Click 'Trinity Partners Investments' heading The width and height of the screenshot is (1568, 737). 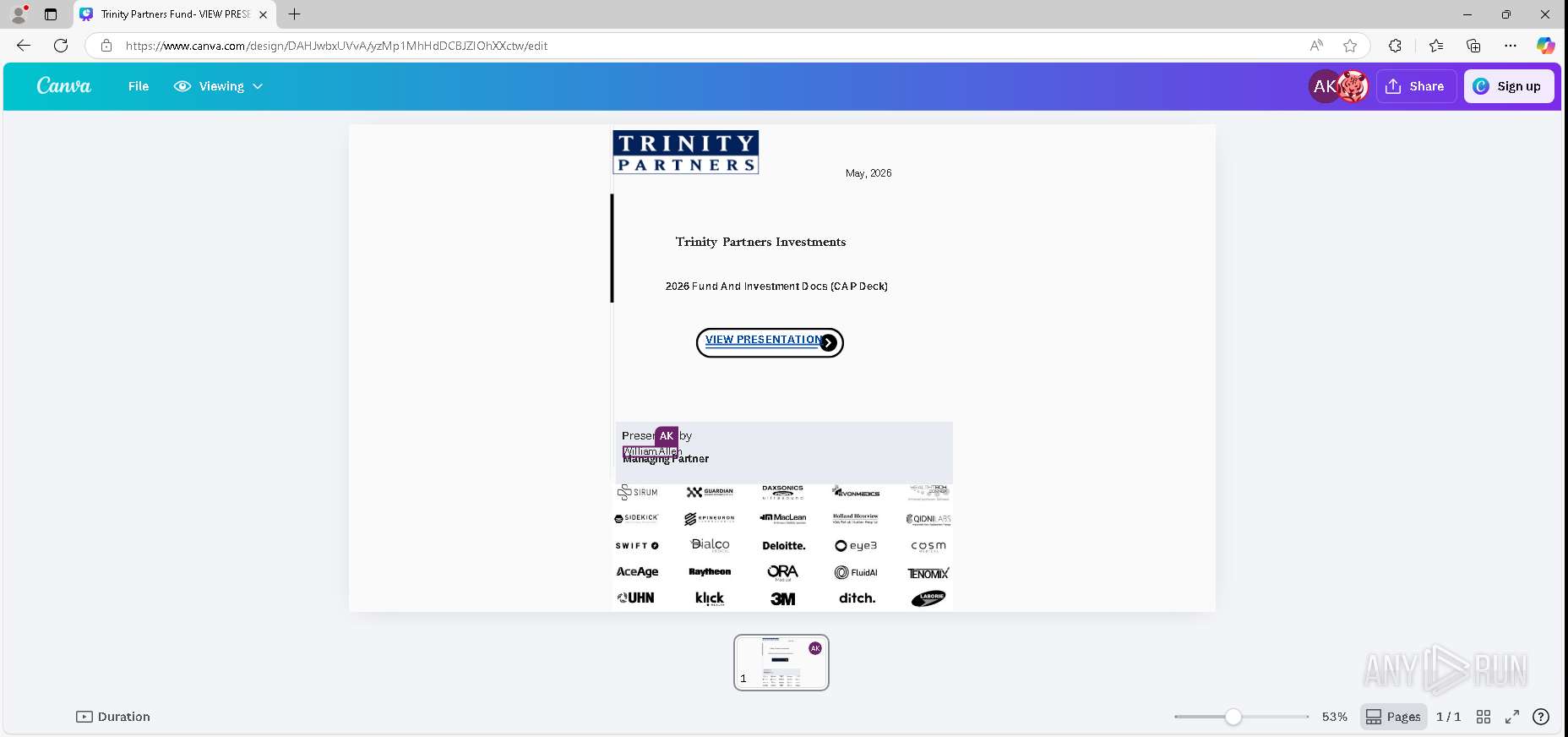coord(760,242)
